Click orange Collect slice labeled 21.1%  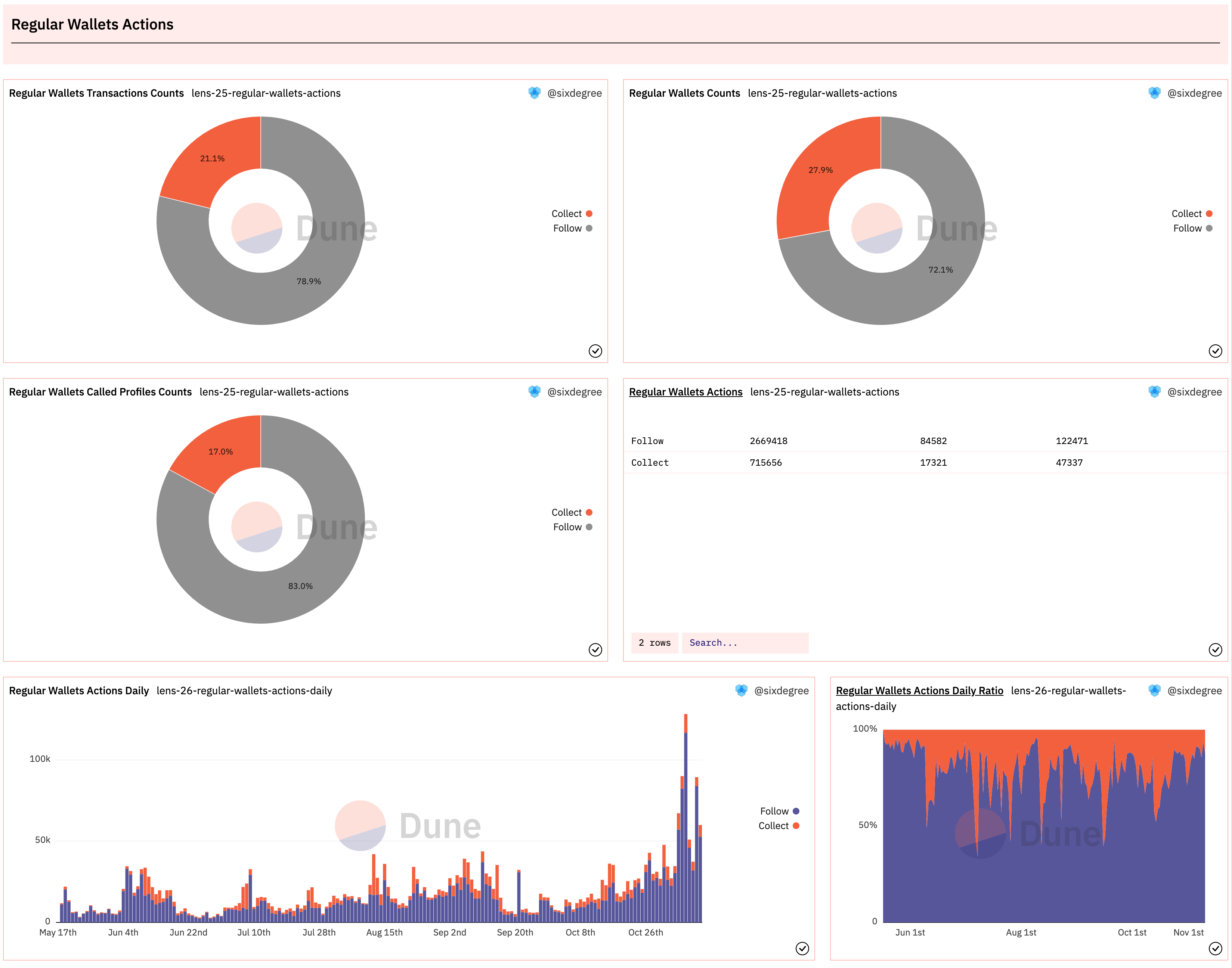[x=213, y=159]
